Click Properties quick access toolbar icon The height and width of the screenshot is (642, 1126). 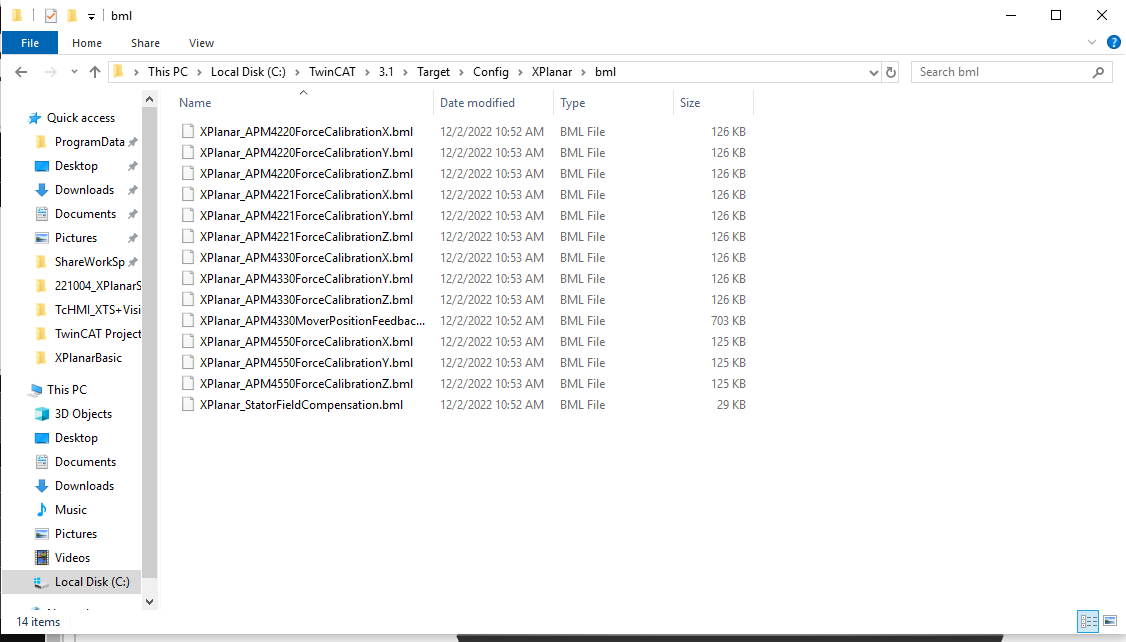tap(50, 15)
